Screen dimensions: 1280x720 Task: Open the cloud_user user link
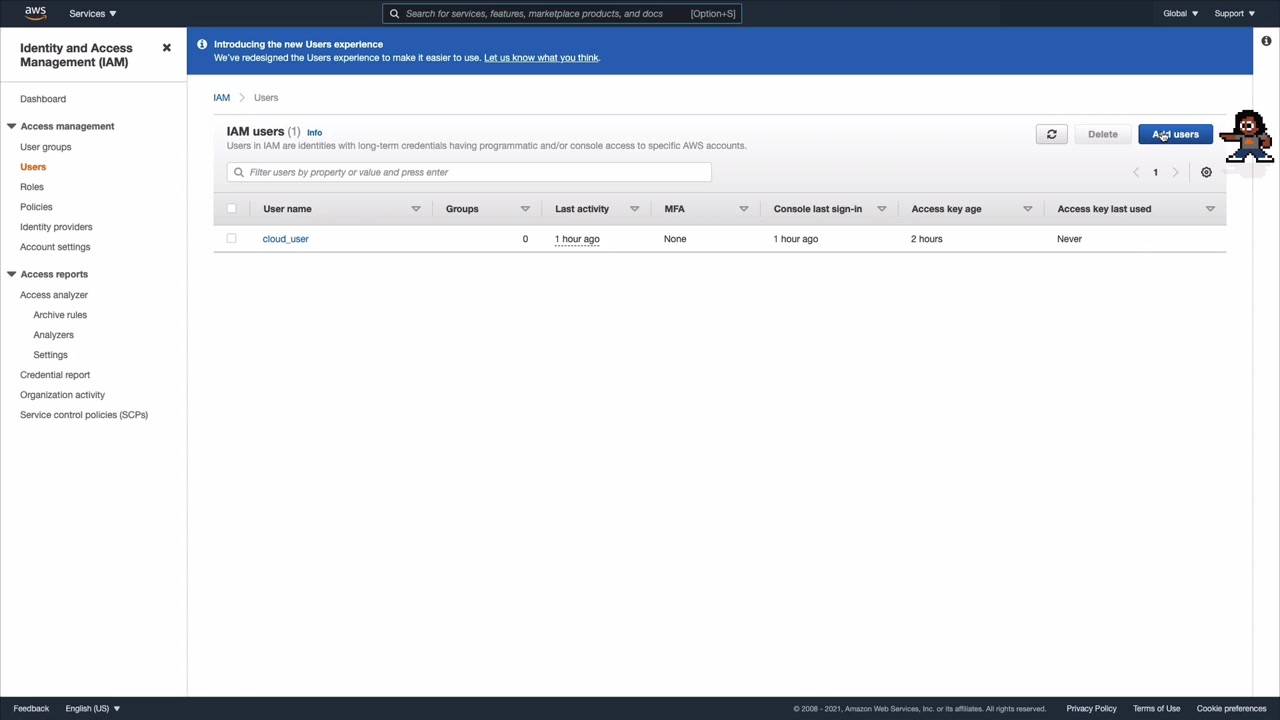(286, 239)
